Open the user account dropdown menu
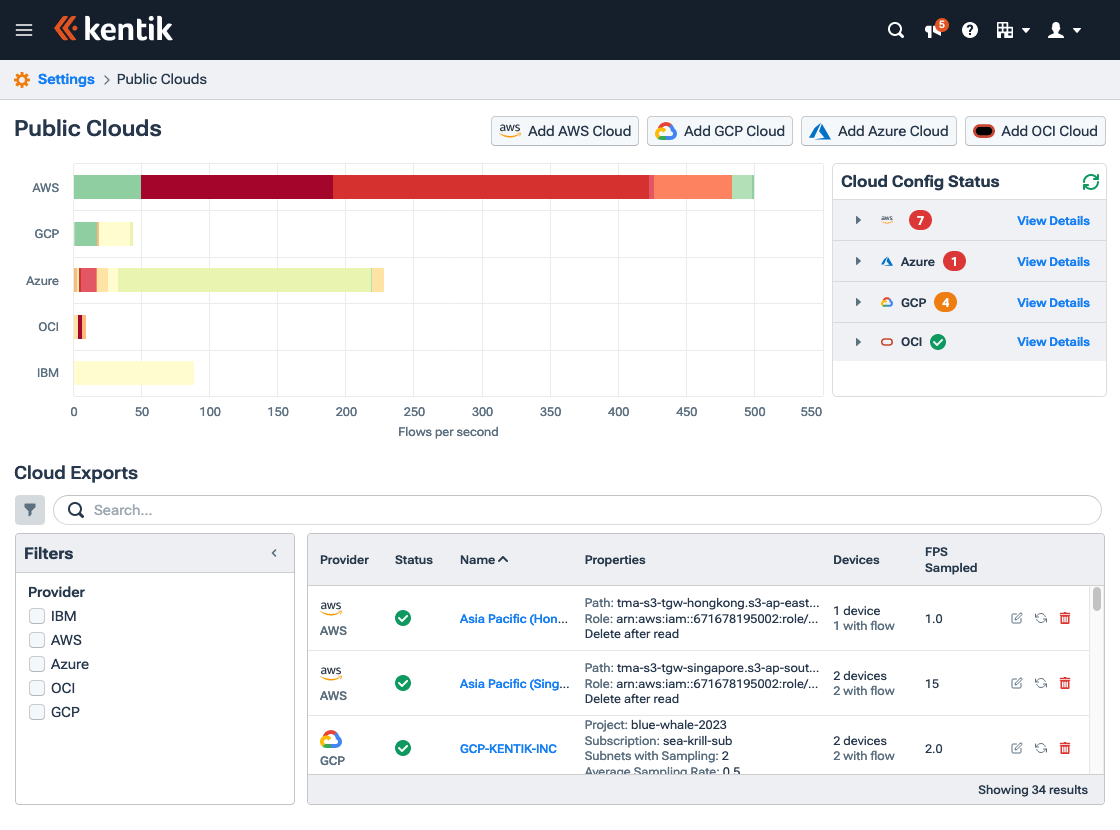This screenshot has height=830, width=1120. tap(1063, 30)
